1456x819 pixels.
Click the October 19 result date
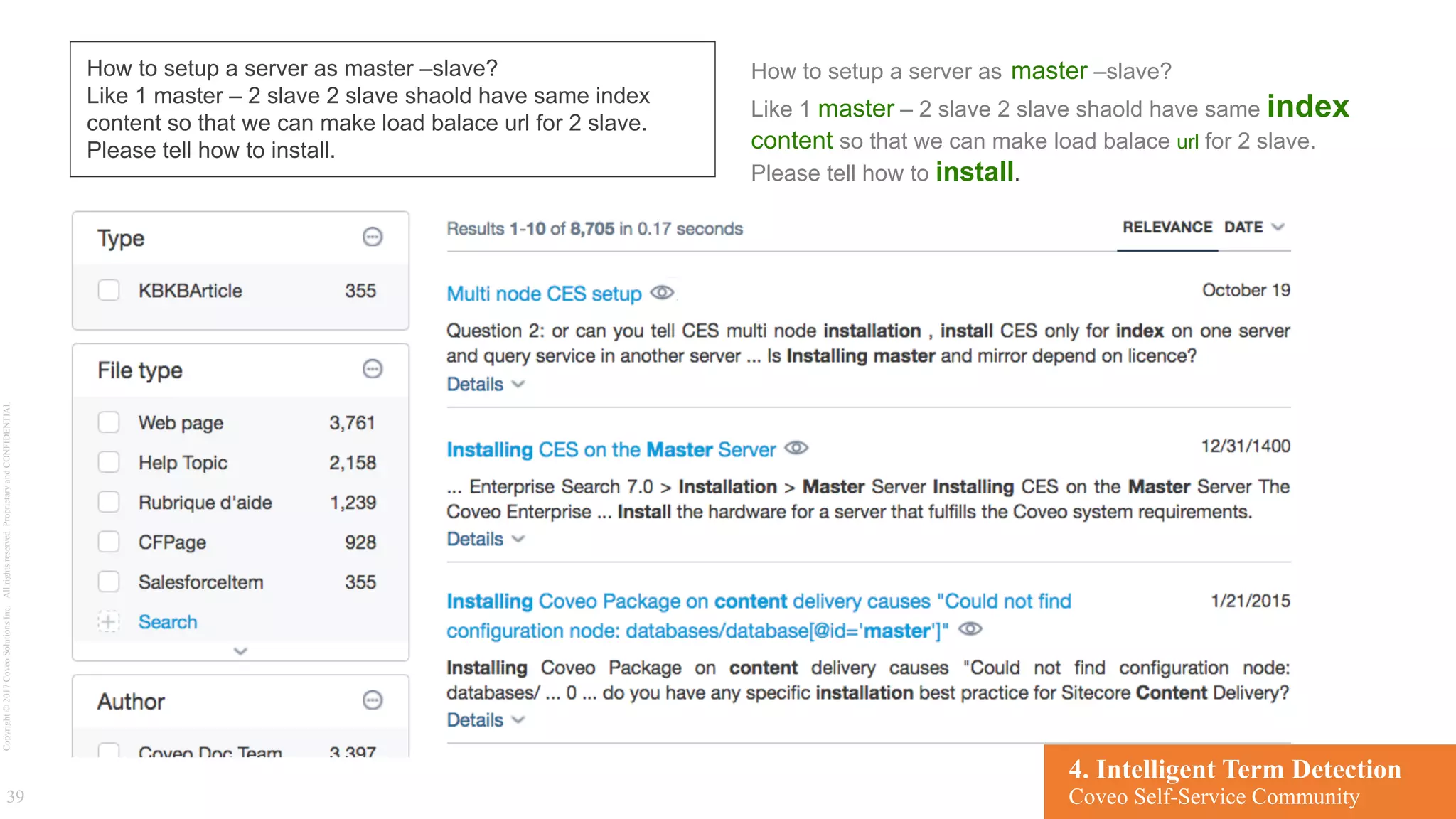point(1246,290)
